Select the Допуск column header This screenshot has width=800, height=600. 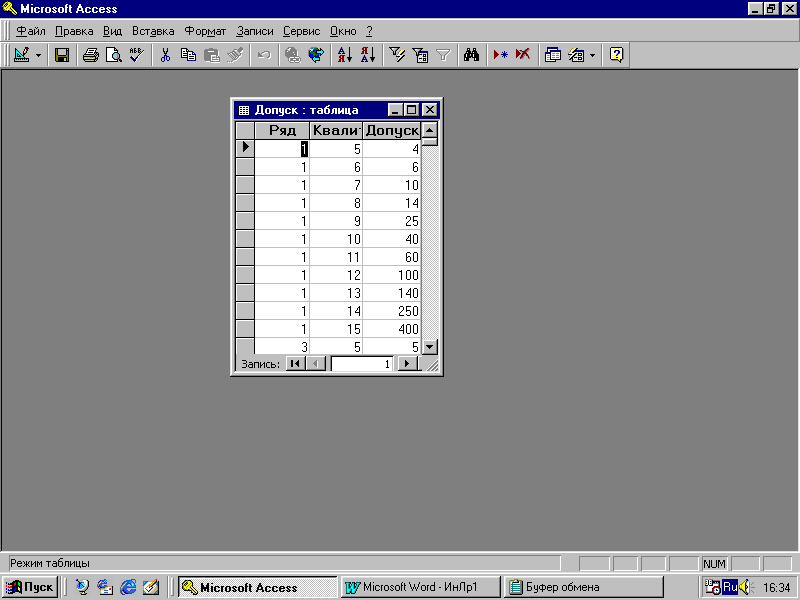pyautogui.click(x=392, y=130)
